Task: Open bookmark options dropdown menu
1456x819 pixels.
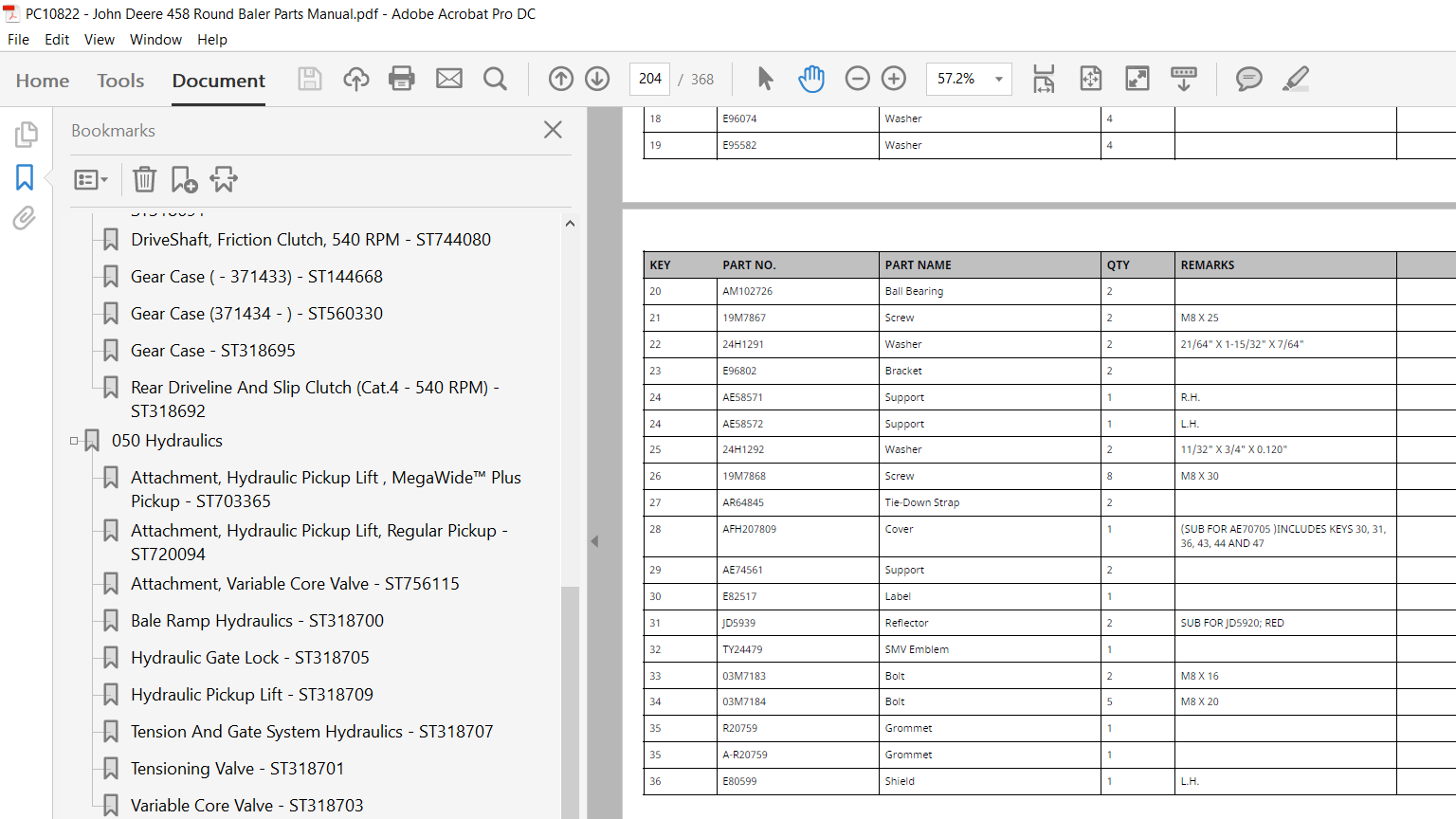Action: [x=91, y=179]
